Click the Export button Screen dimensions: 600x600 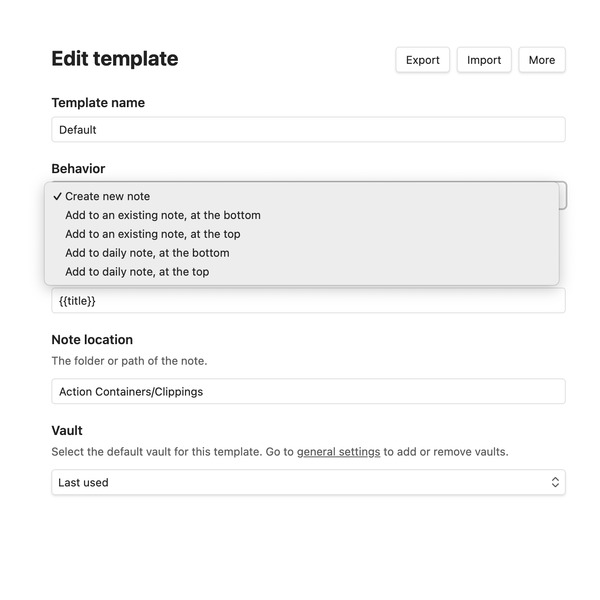422,60
